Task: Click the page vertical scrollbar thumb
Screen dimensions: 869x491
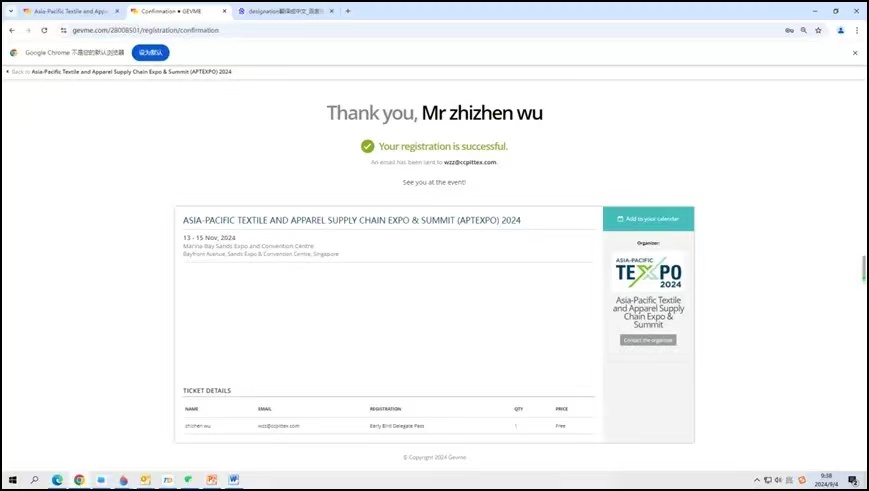Action: pos(864,269)
